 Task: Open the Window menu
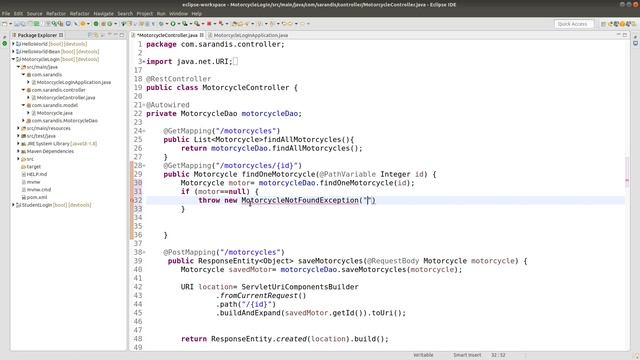178,13
